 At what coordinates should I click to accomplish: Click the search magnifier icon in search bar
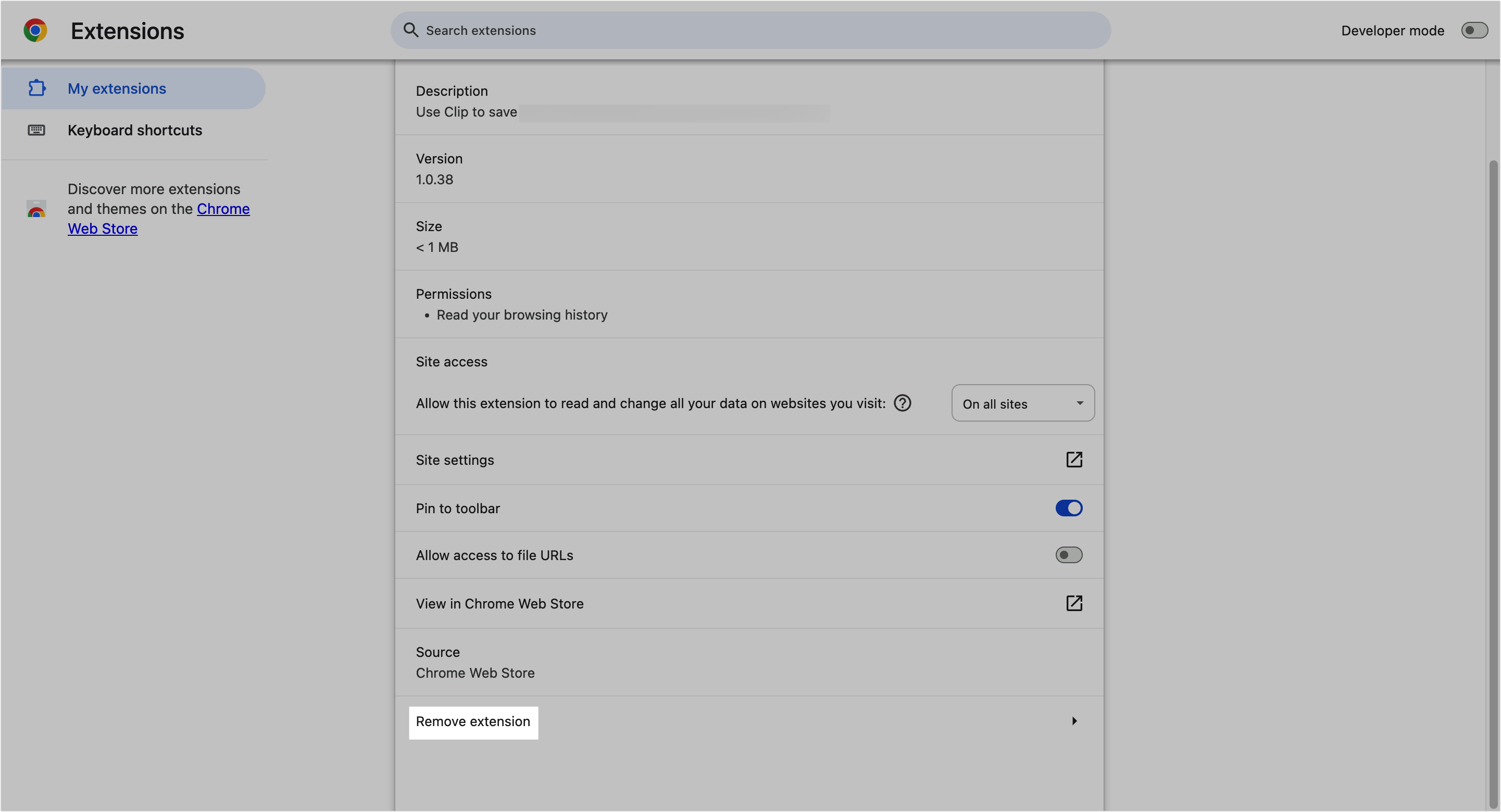click(x=411, y=30)
